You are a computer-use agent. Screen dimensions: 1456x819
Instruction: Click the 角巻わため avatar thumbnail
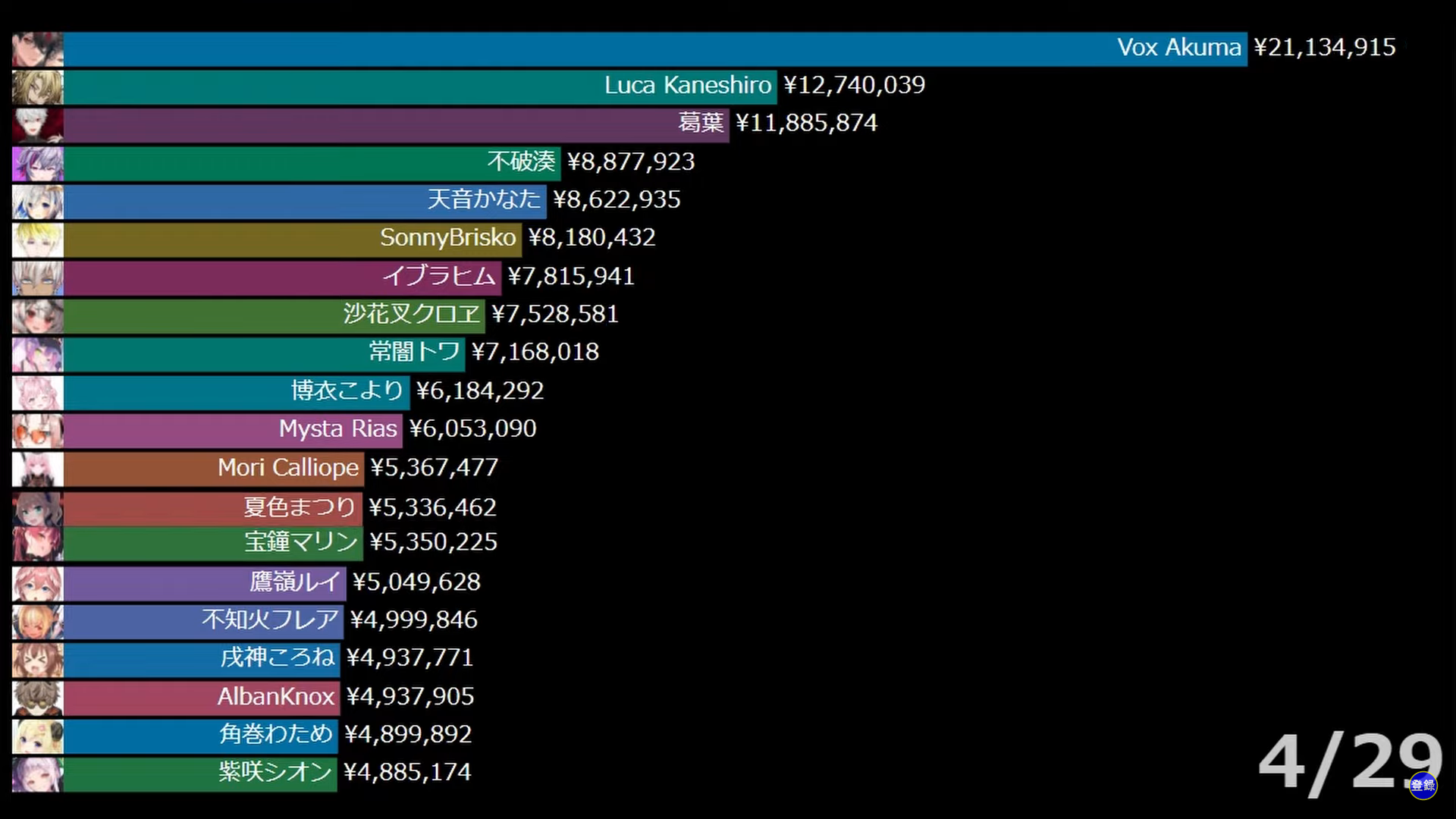point(37,736)
